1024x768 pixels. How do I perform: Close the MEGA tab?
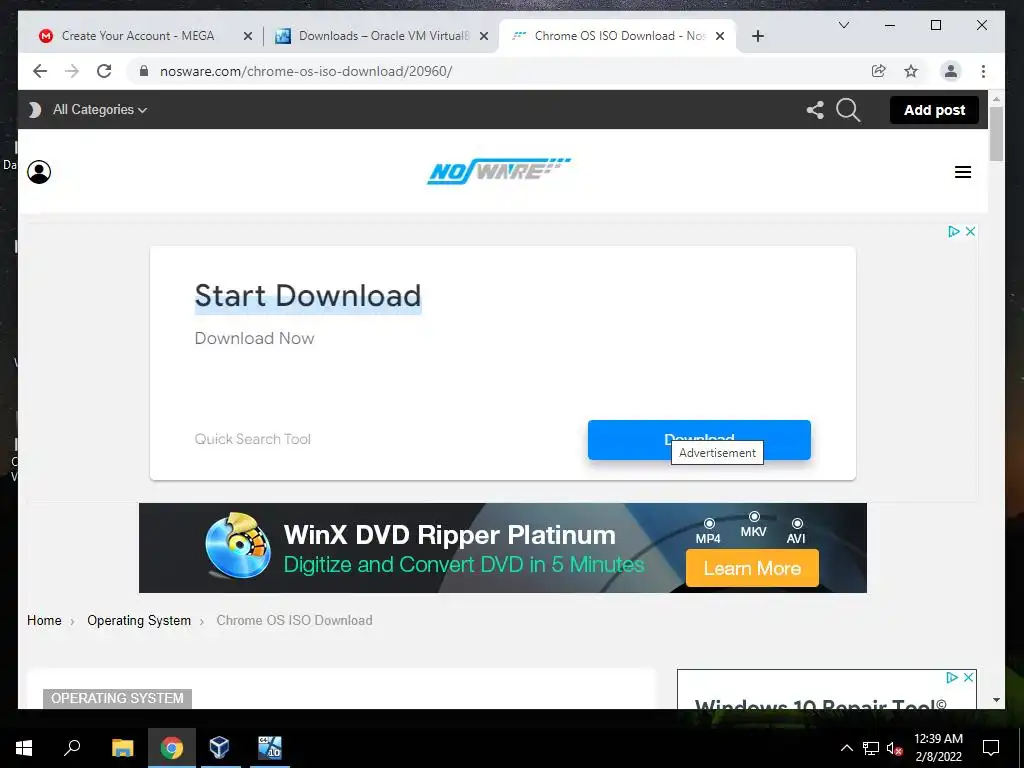point(248,36)
